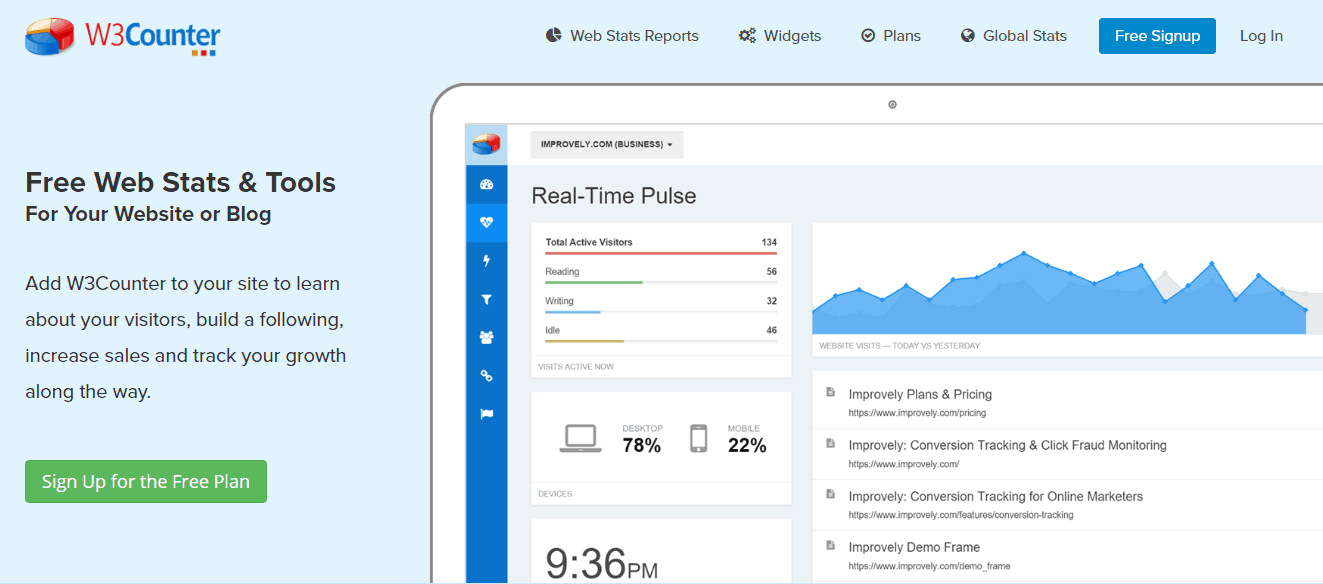Click the chain link sidebar icon

pos(487,376)
